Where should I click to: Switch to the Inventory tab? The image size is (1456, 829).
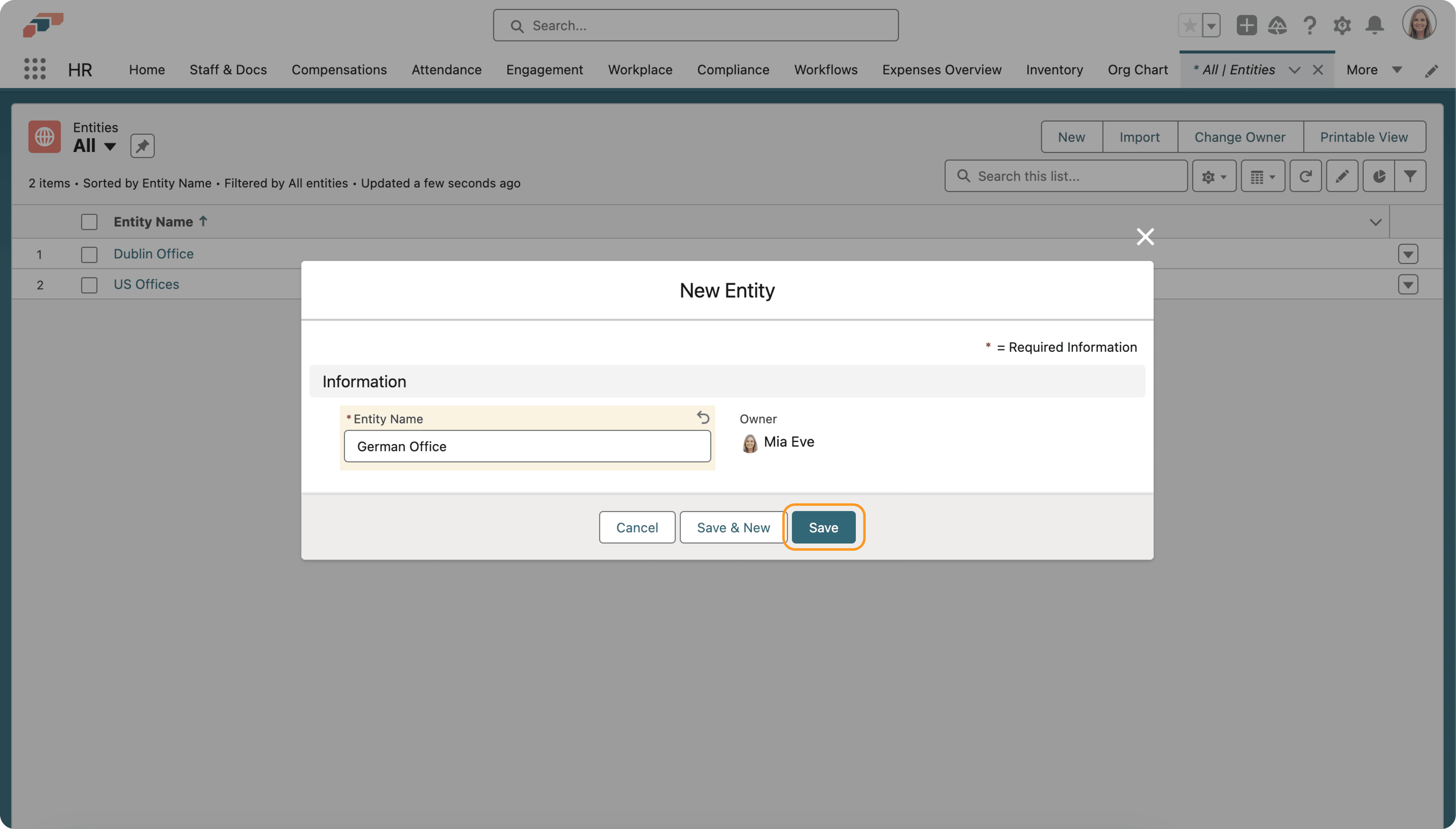1054,70
